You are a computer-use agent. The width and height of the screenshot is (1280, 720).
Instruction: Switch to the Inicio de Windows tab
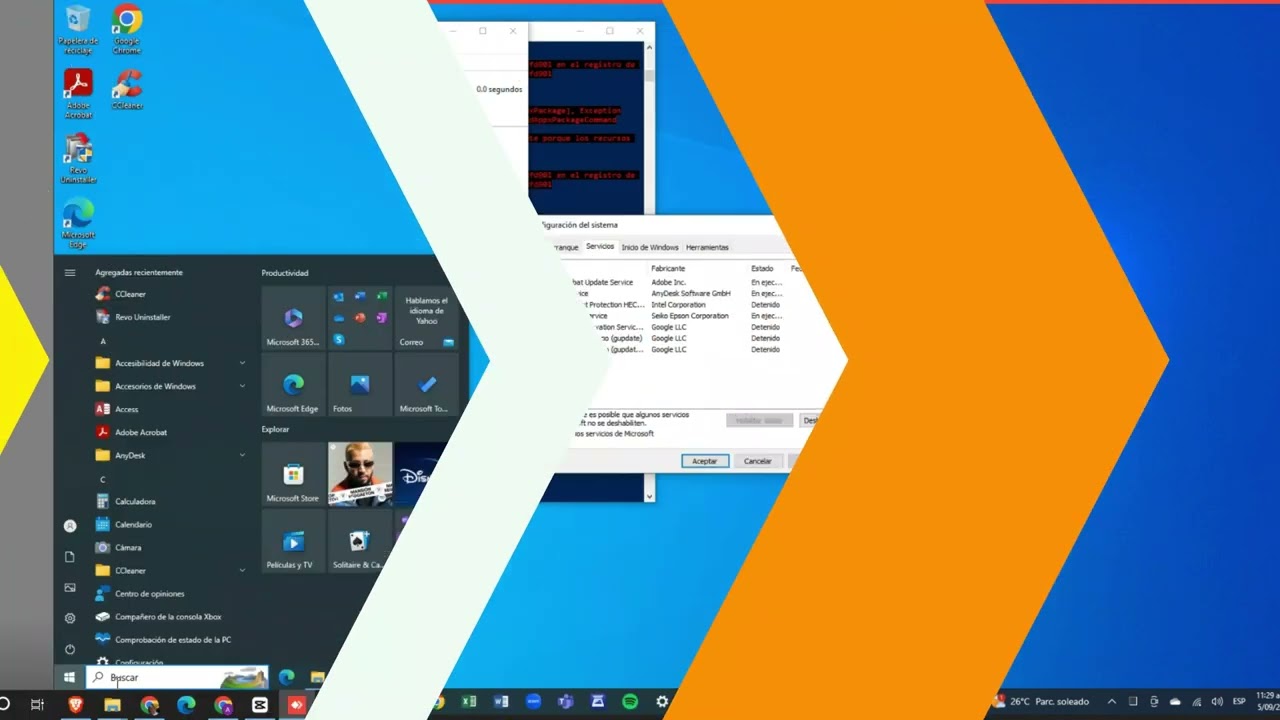pyautogui.click(x=650, y=247)
